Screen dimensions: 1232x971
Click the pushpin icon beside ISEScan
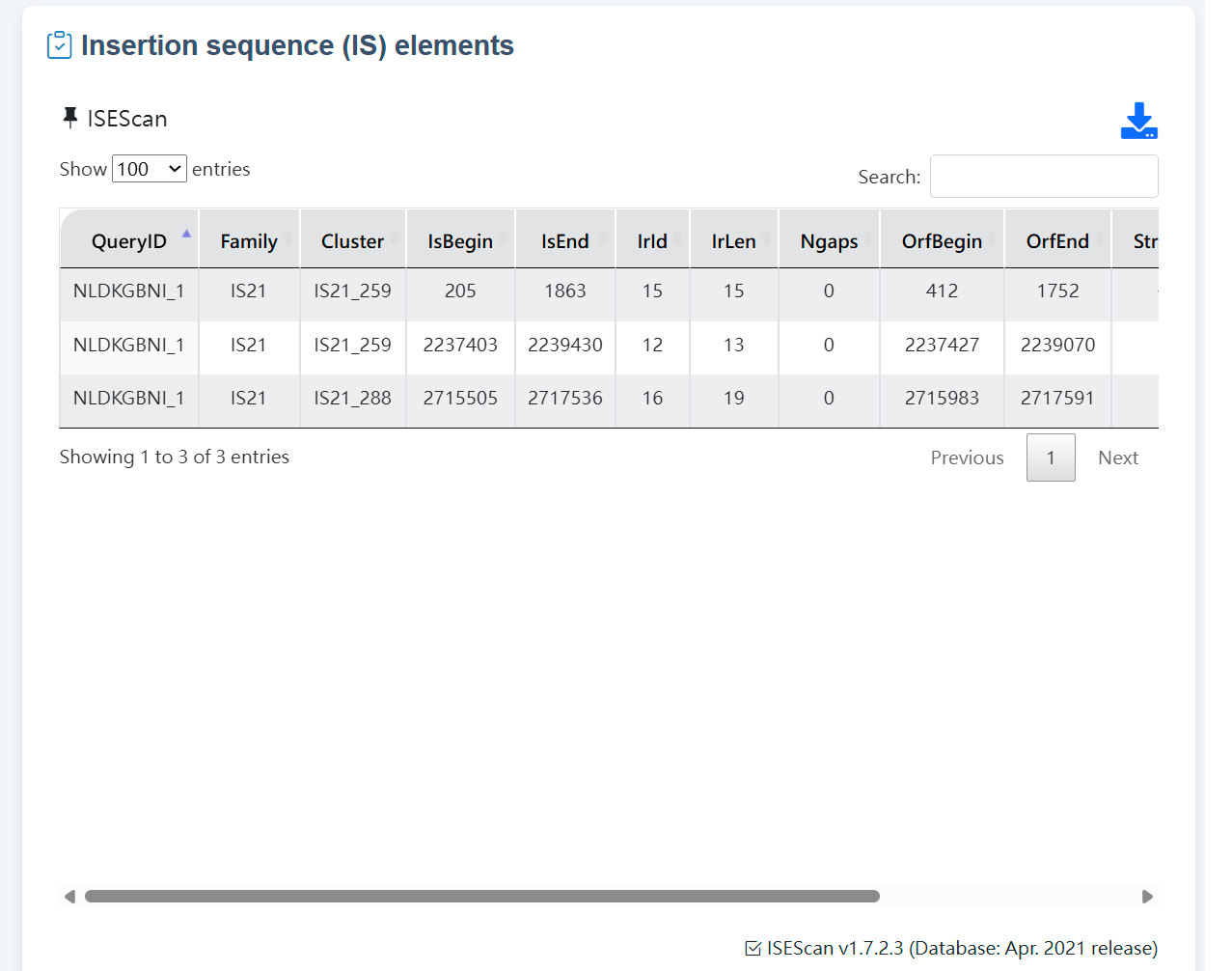click(x=69, y=118)
